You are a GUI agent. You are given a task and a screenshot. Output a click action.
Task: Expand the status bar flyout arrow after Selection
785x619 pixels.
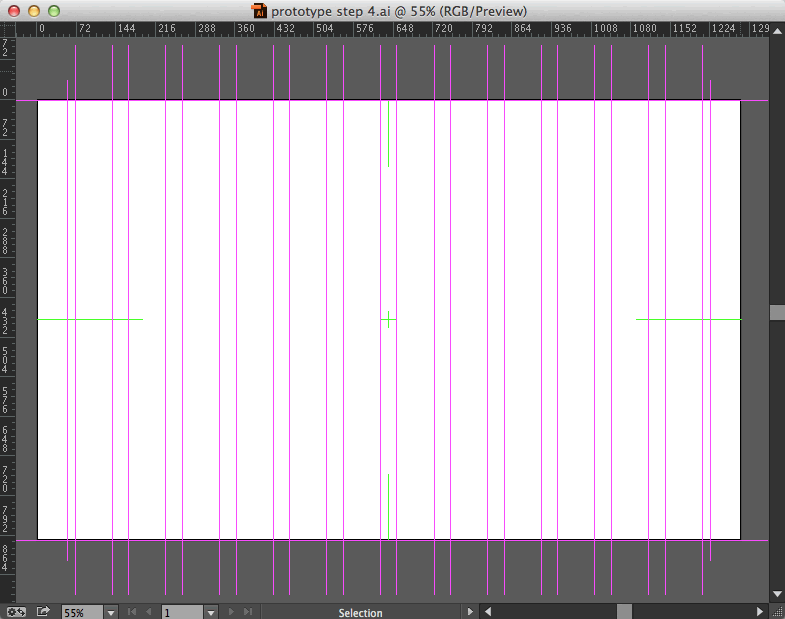point(471,612)
